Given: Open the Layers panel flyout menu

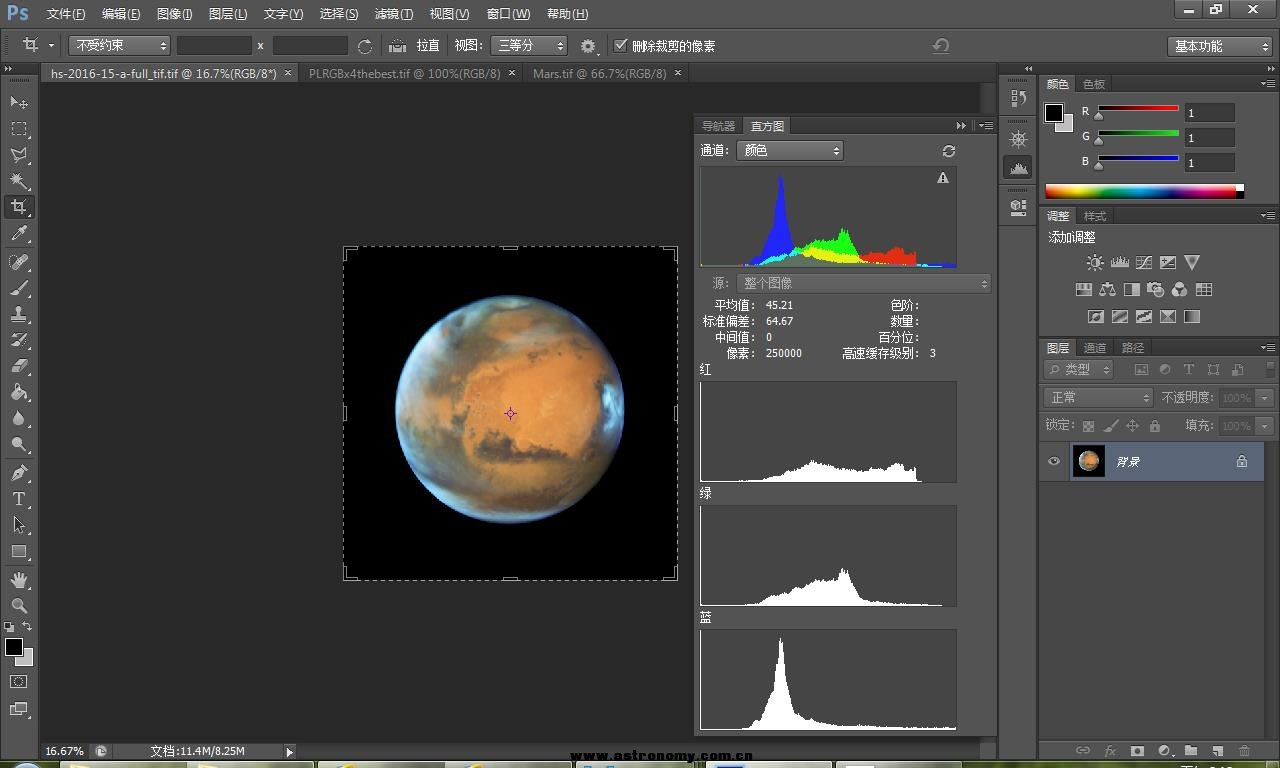Looking at the screenshot, I should tap(1268, 348).
